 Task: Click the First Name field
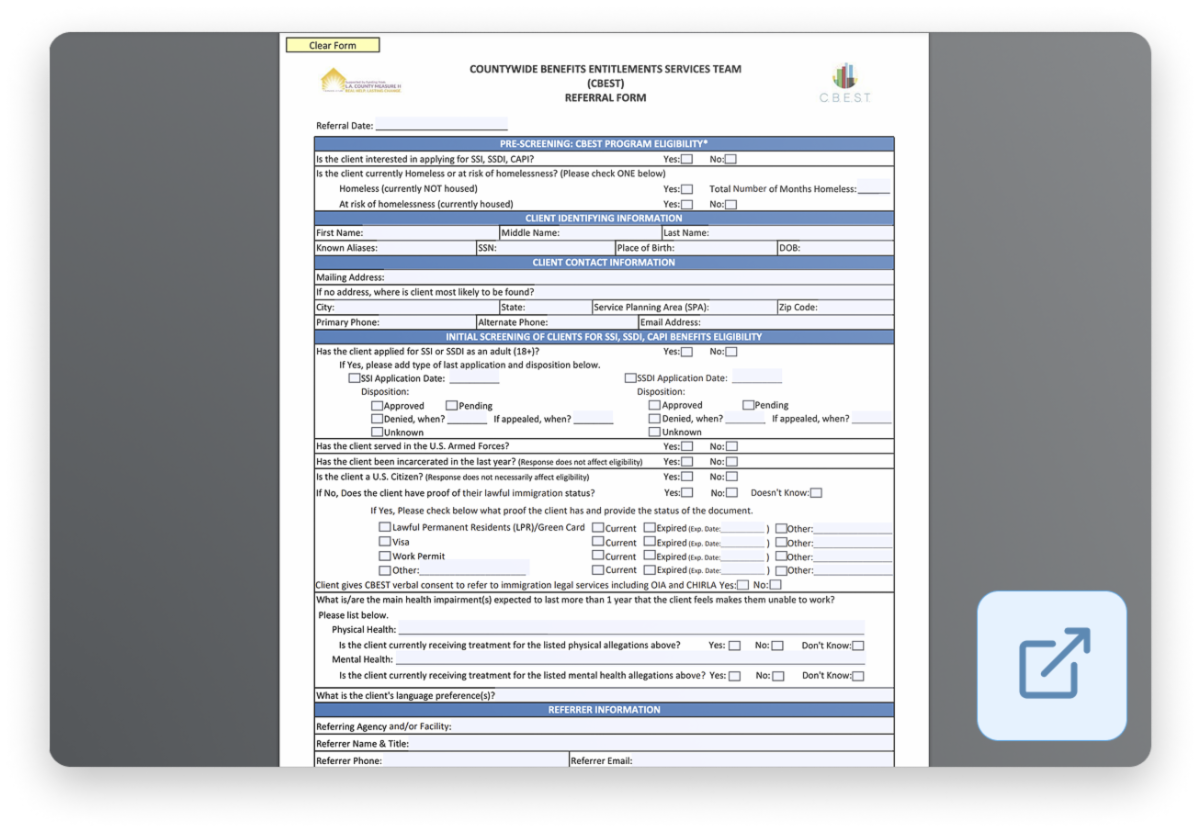tap(430, 233)
